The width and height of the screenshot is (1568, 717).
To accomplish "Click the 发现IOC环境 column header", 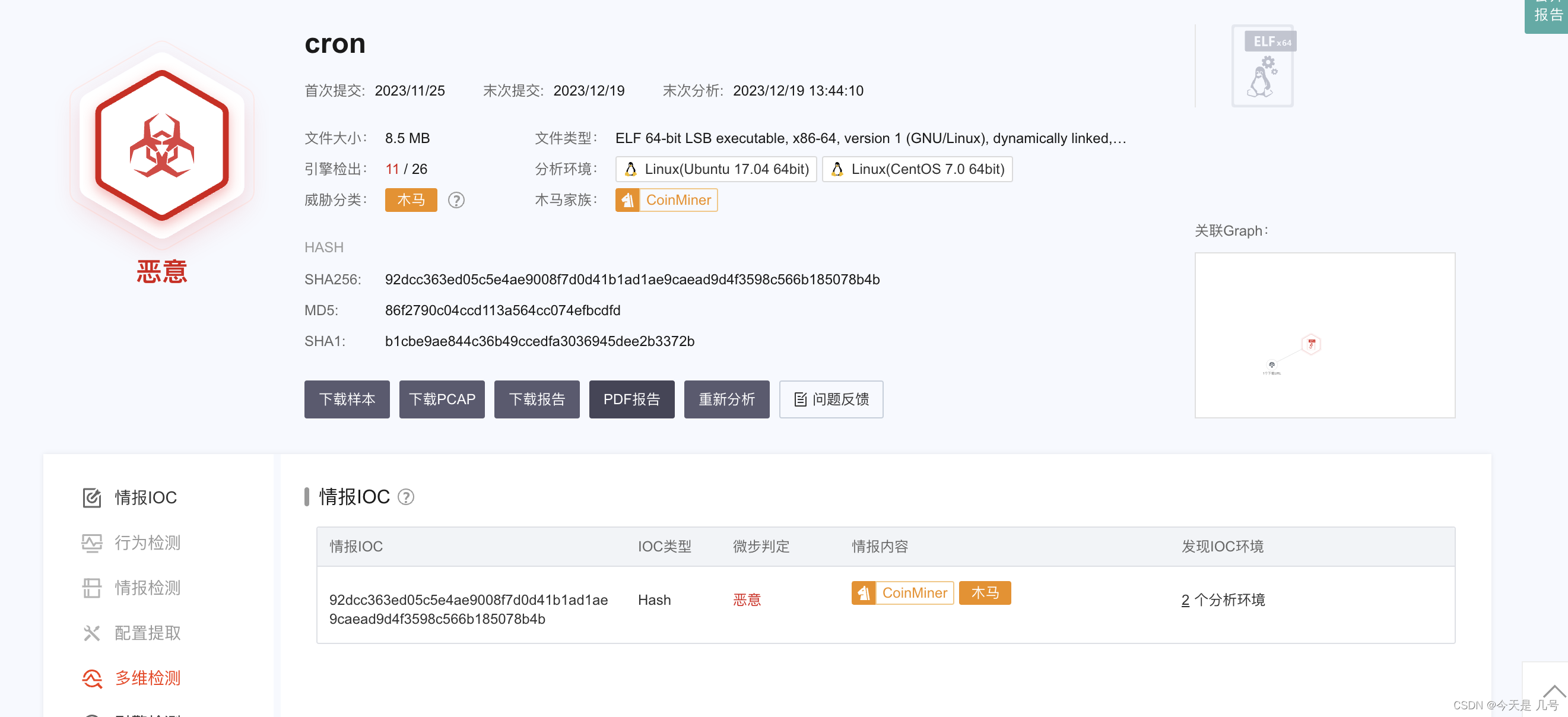I will click(1222, 547).
